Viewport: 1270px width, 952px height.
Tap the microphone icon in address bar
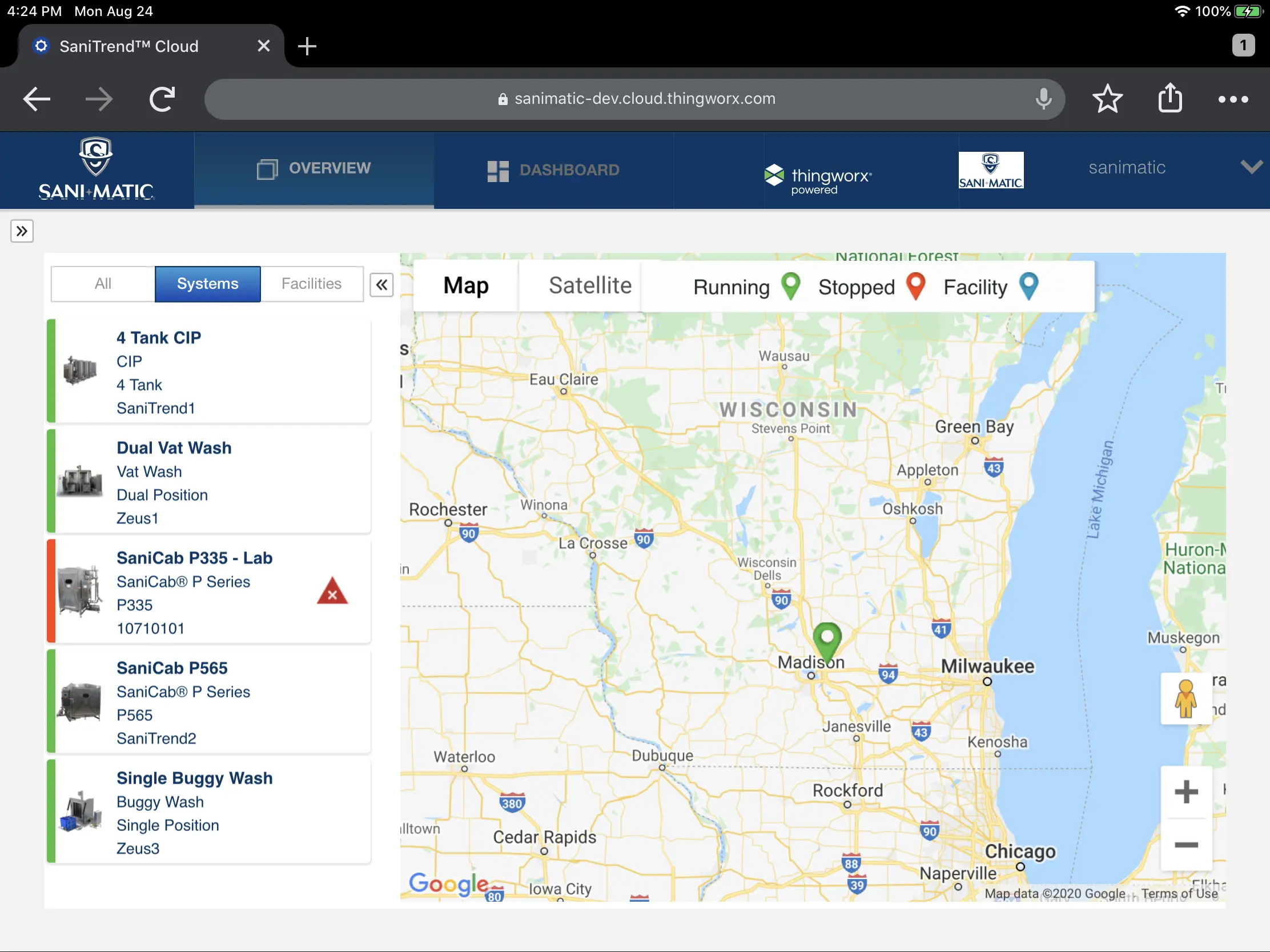click(x=1043, y=99)
